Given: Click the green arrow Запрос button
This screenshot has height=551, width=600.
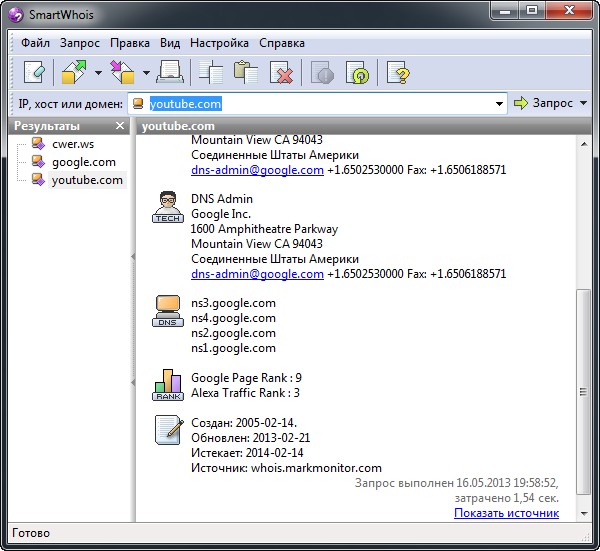Looking at the screenshot, I should click(x=544, y=103).
